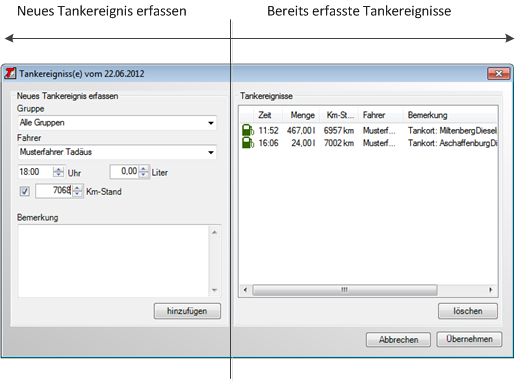Click the time stepper next to 18:00

point(58,172)
